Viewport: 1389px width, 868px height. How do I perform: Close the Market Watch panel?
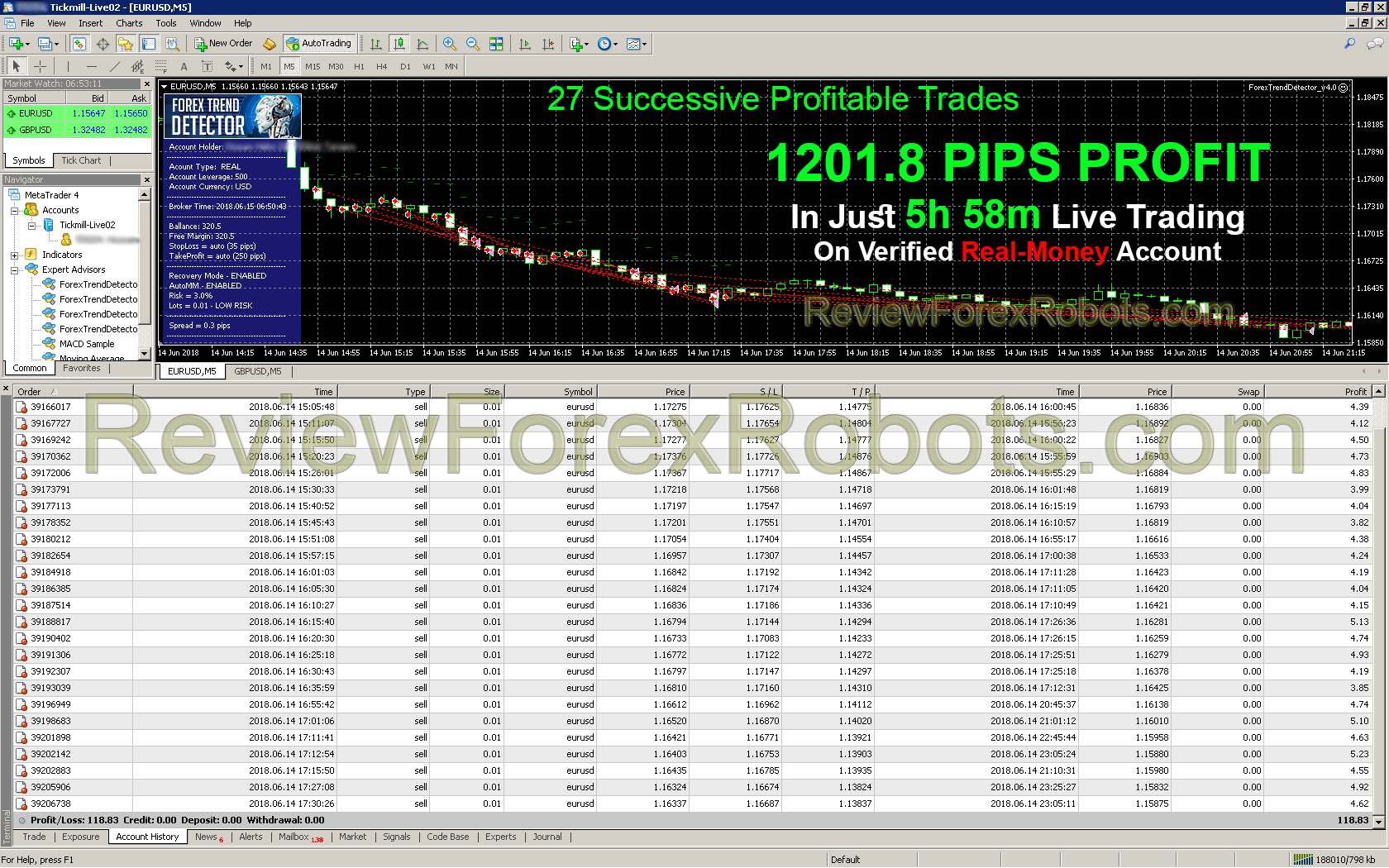pyautogui.click(x=147, y=84)
